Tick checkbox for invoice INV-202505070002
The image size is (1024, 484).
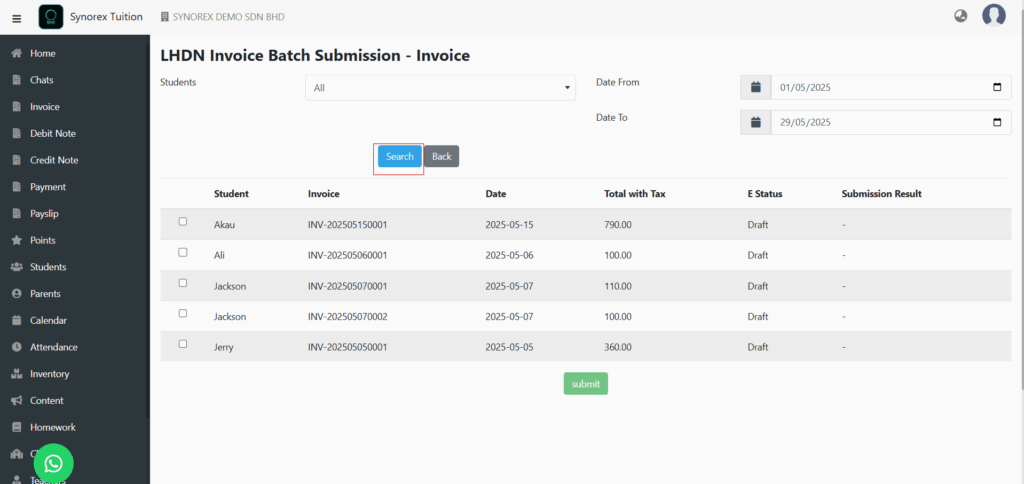tap(183, 314)
